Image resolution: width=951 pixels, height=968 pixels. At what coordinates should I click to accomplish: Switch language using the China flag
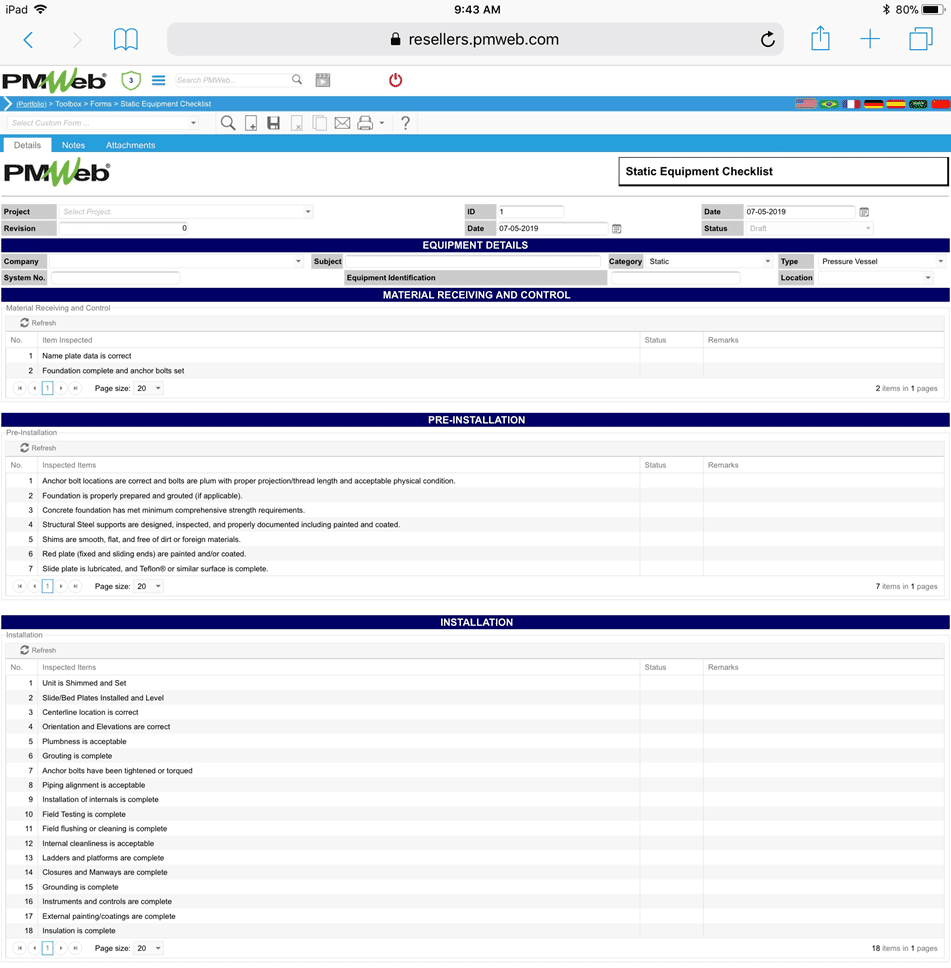coord(941,104)
